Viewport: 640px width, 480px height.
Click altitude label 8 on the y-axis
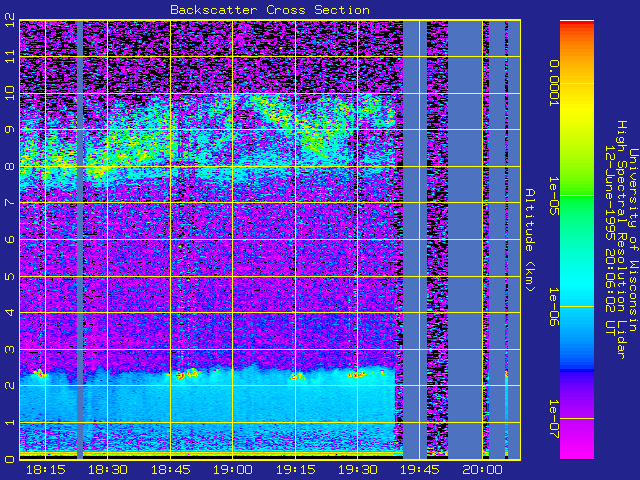tap(10, 166)
